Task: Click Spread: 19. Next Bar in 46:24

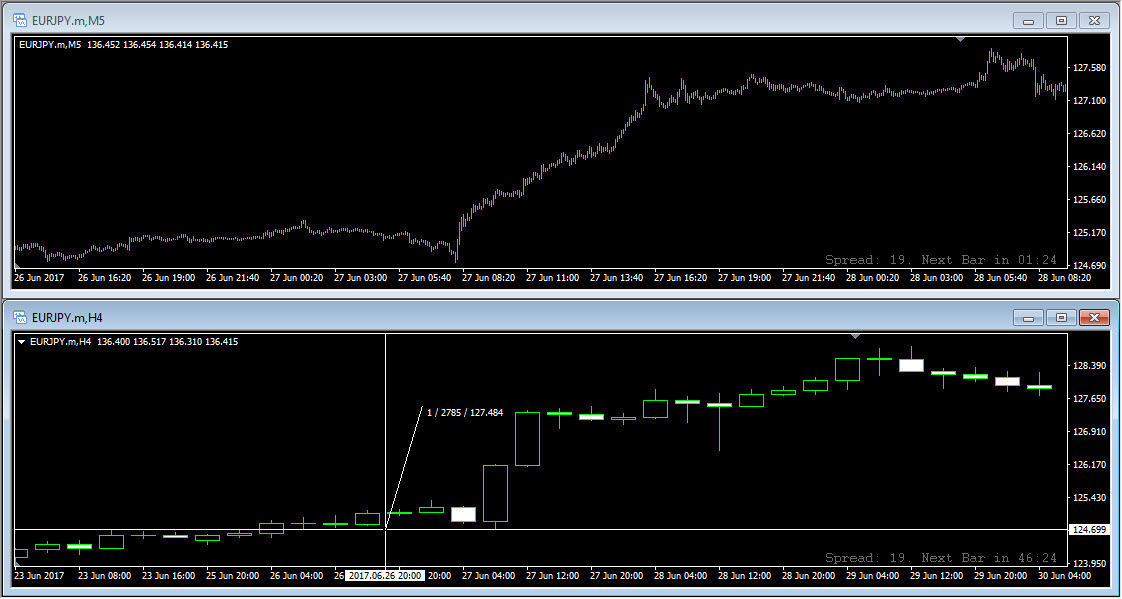Action: click(x=941, y=557)
